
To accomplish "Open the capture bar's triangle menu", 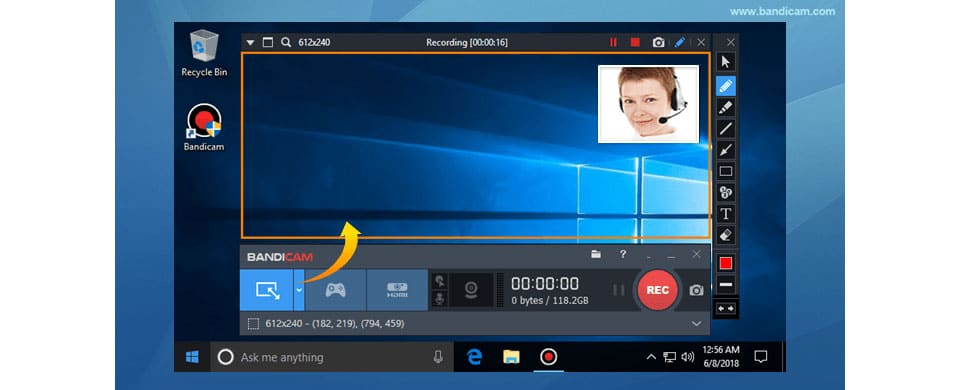I will [250, 43].
